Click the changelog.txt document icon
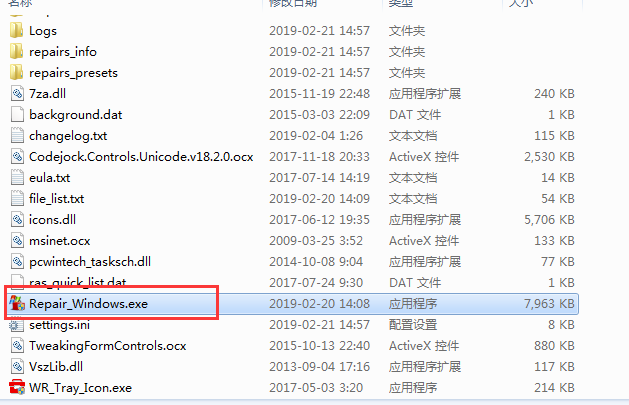 pyautogui.click(x=17, y=136)
